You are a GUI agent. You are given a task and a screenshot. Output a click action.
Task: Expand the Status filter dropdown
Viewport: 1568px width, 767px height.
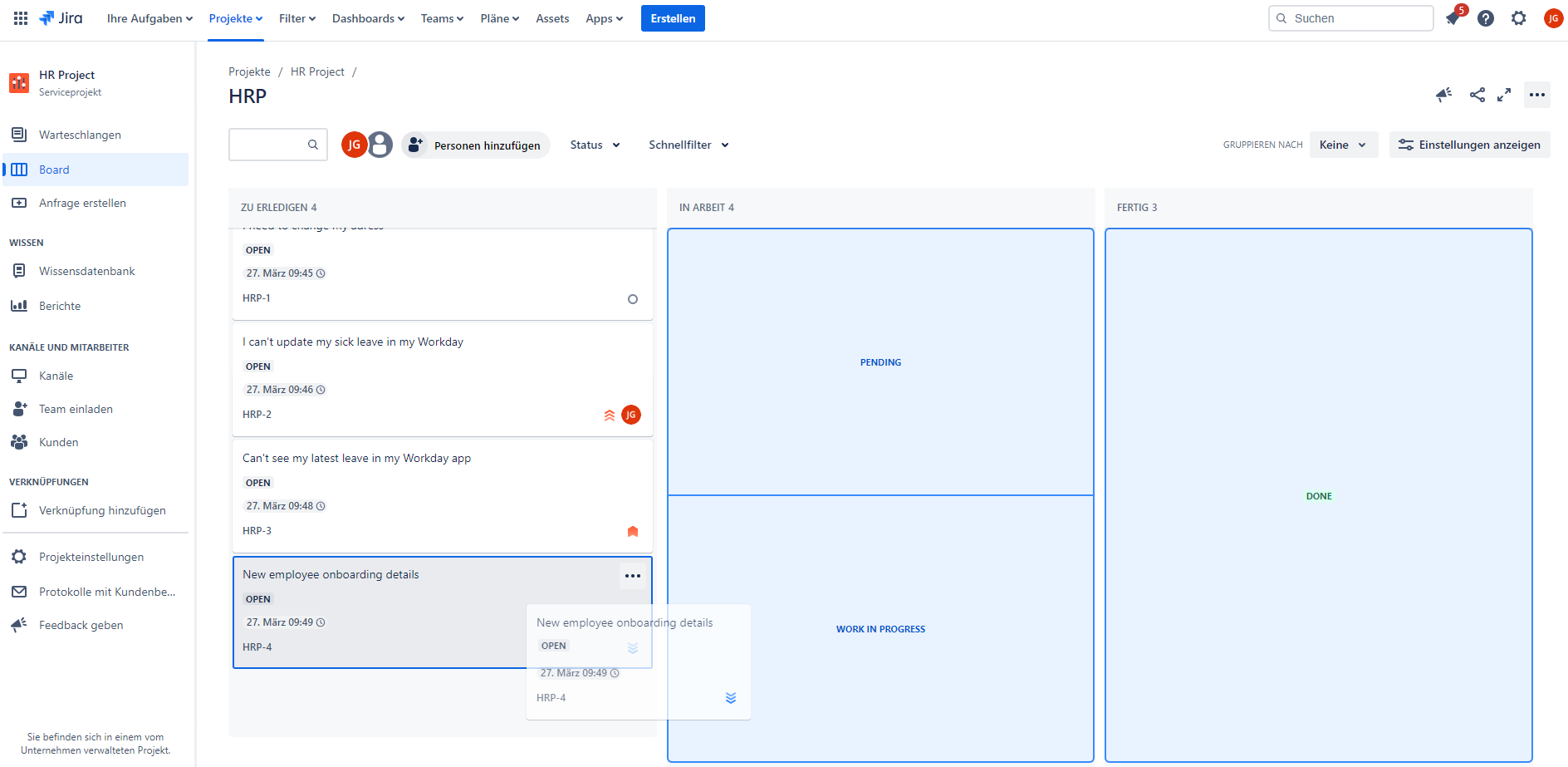coord(595,145)
